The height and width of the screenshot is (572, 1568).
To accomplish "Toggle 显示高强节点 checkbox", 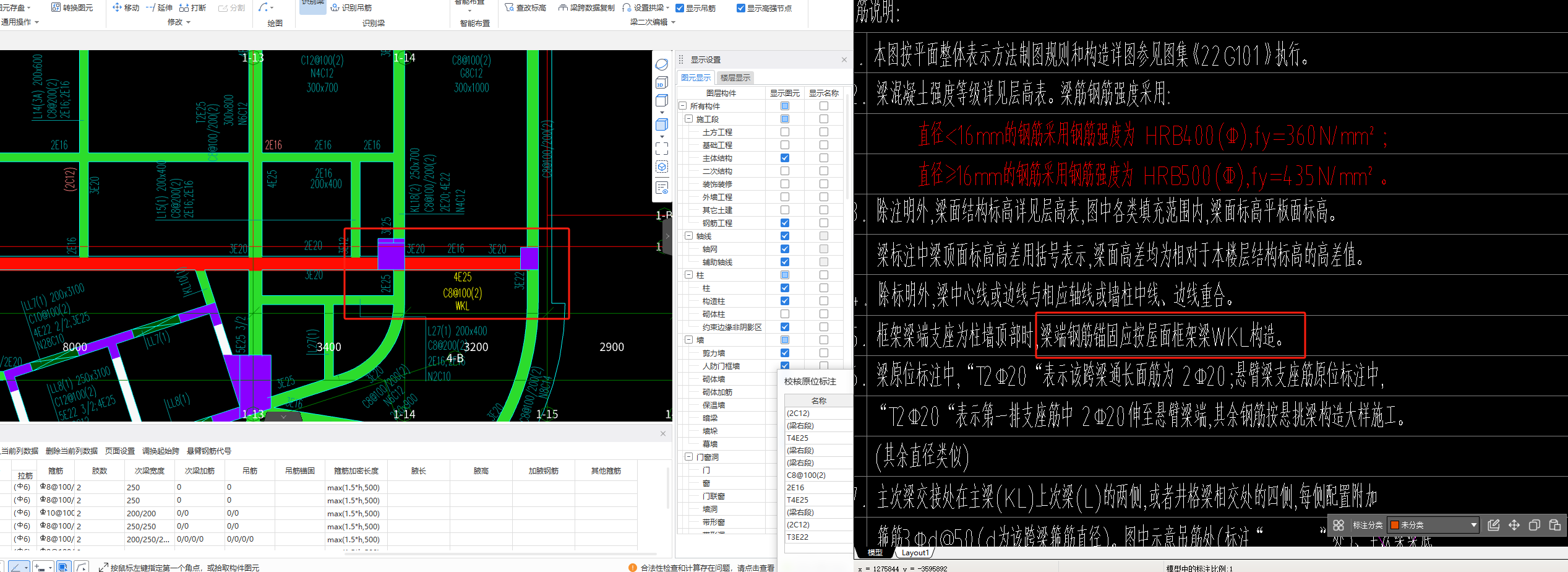I will (x=741, y=8).
